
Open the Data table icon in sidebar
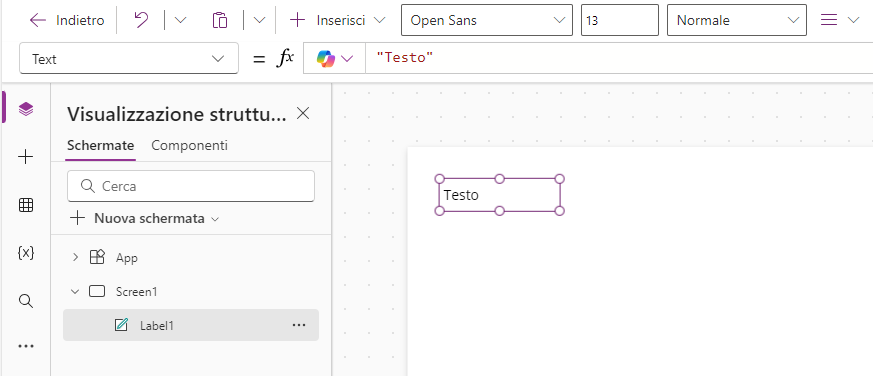(26, 205)
